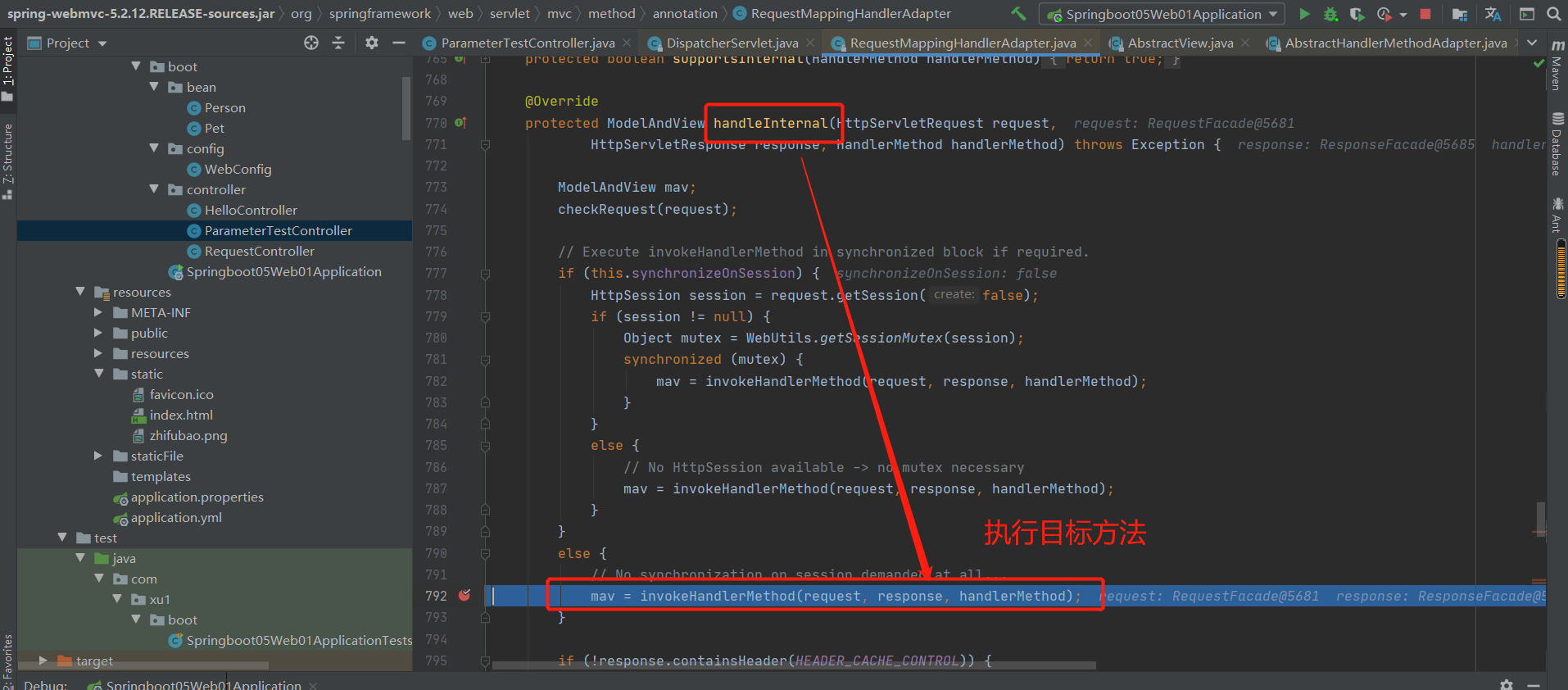Toggle the breakpoint at line 792
Image resolution: width=1568 pixels, height=690 pixels.
pyautogui.click(x=465, y=596)
